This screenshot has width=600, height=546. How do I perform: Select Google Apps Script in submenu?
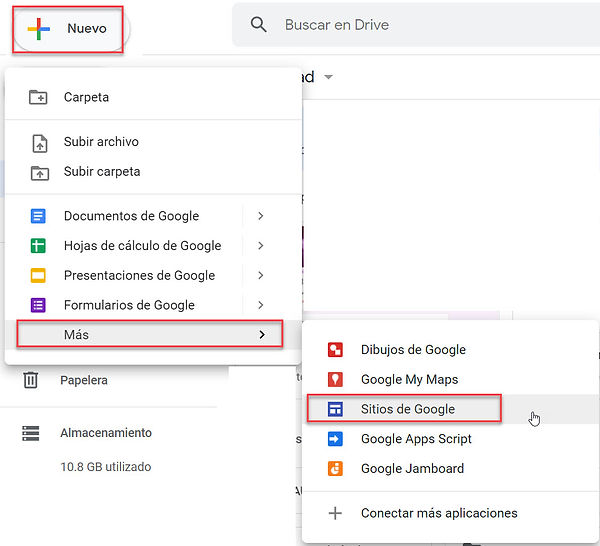(x=451, y=439)
